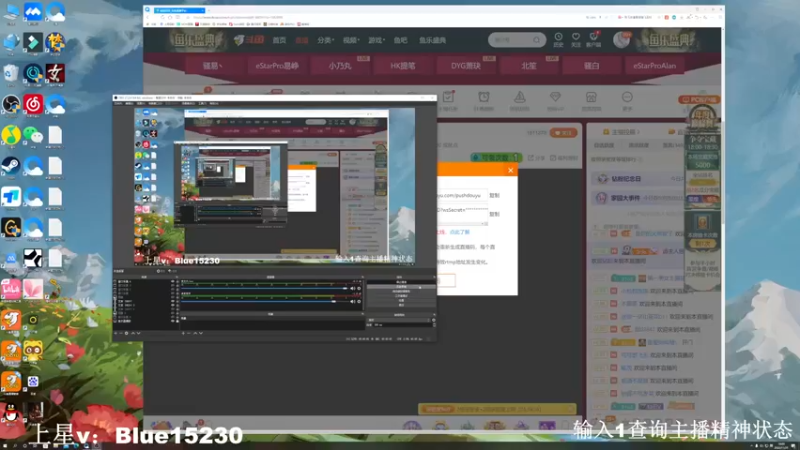Viewport: 800px width, 450px height.
Task: Open the Steam desktop shortcut
Action: pos(11,165)
